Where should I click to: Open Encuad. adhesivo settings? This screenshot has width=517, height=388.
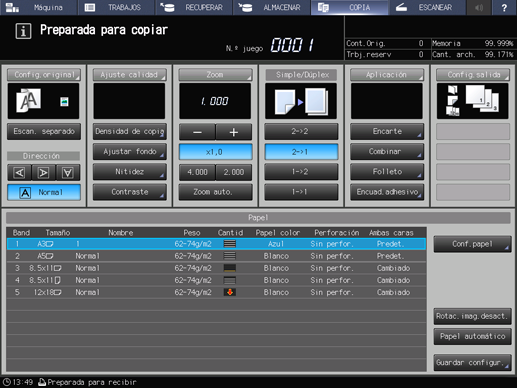tap(387, 192)
